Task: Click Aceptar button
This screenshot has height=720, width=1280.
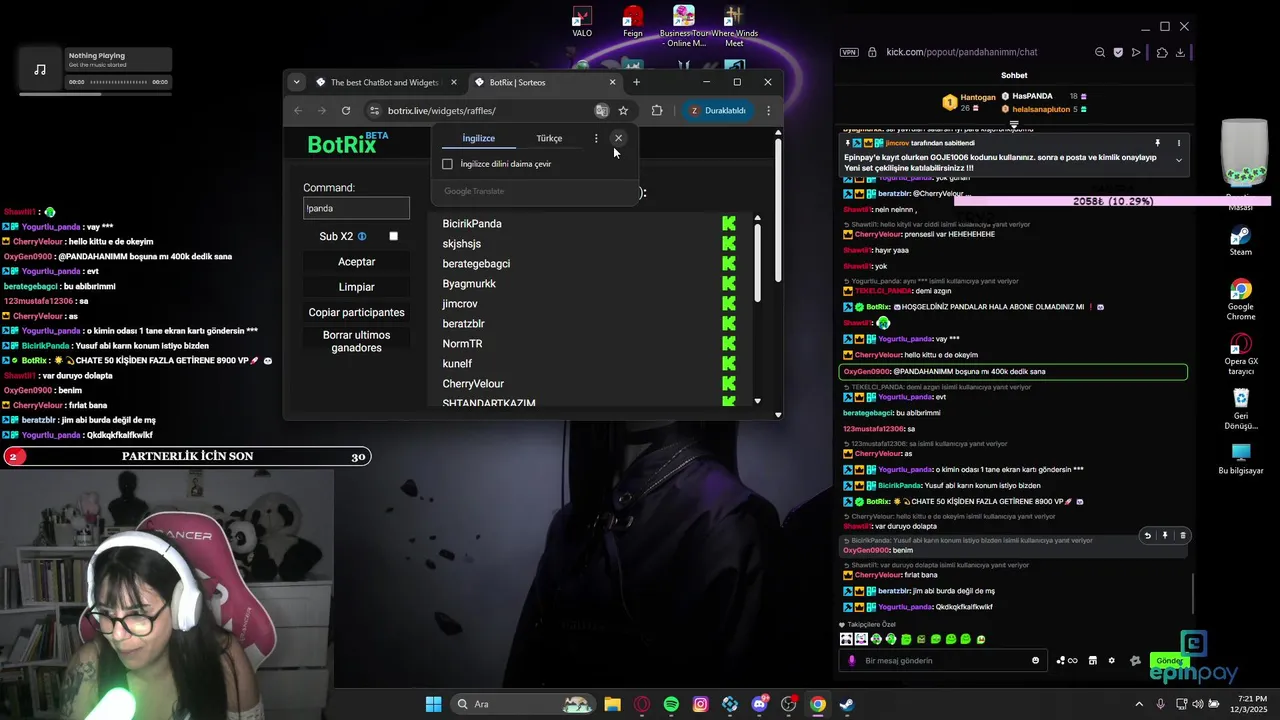Action: point(357,262)
